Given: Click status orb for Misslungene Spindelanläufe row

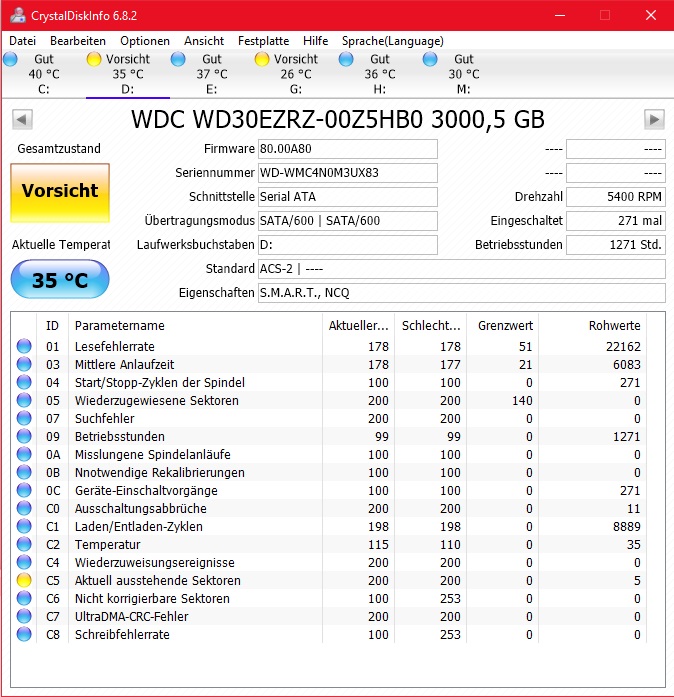Looking at the screenshot, I should click(x=24, y=454).
